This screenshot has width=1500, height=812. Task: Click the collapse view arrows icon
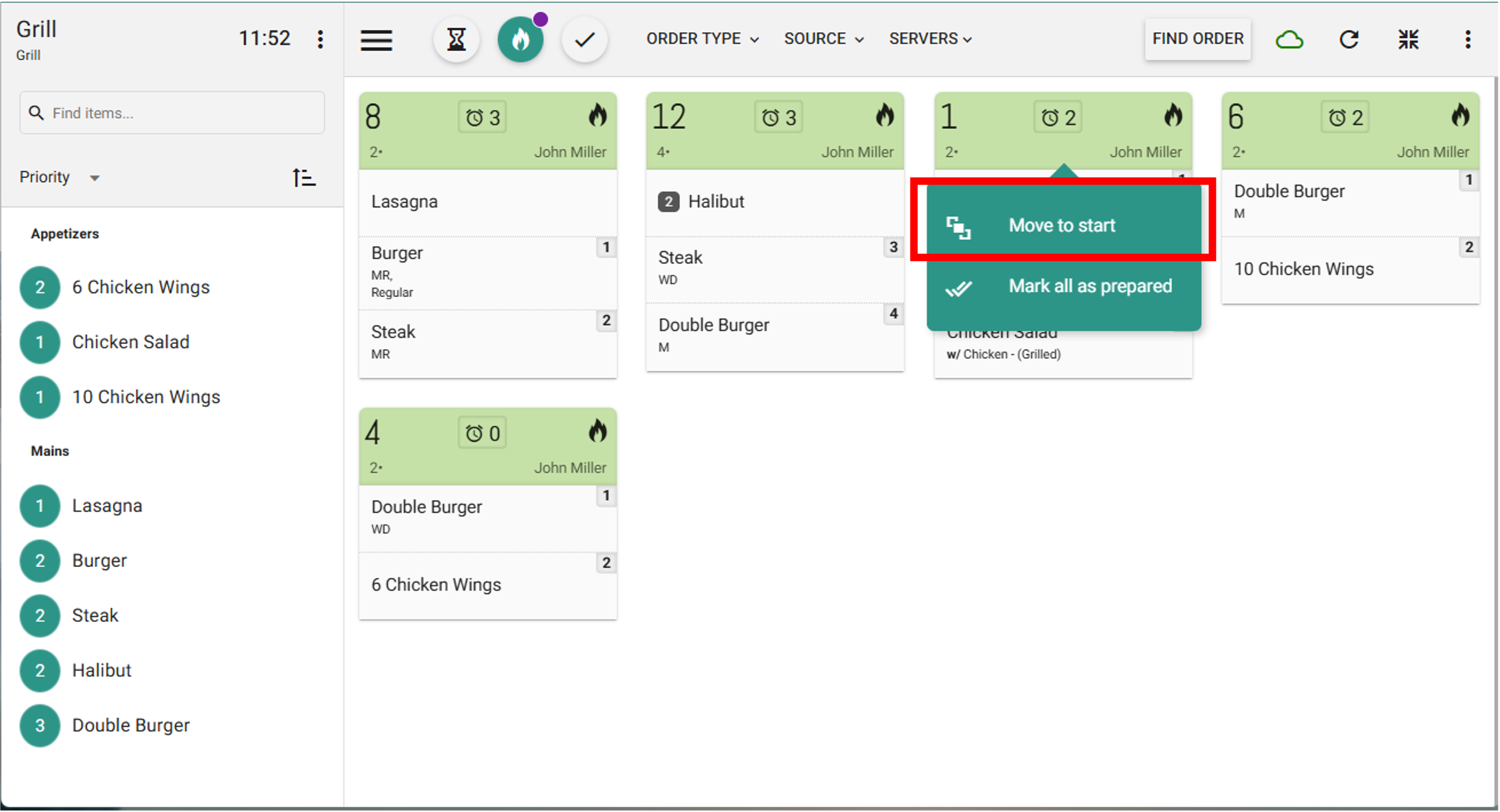[x=1408, y=40]
